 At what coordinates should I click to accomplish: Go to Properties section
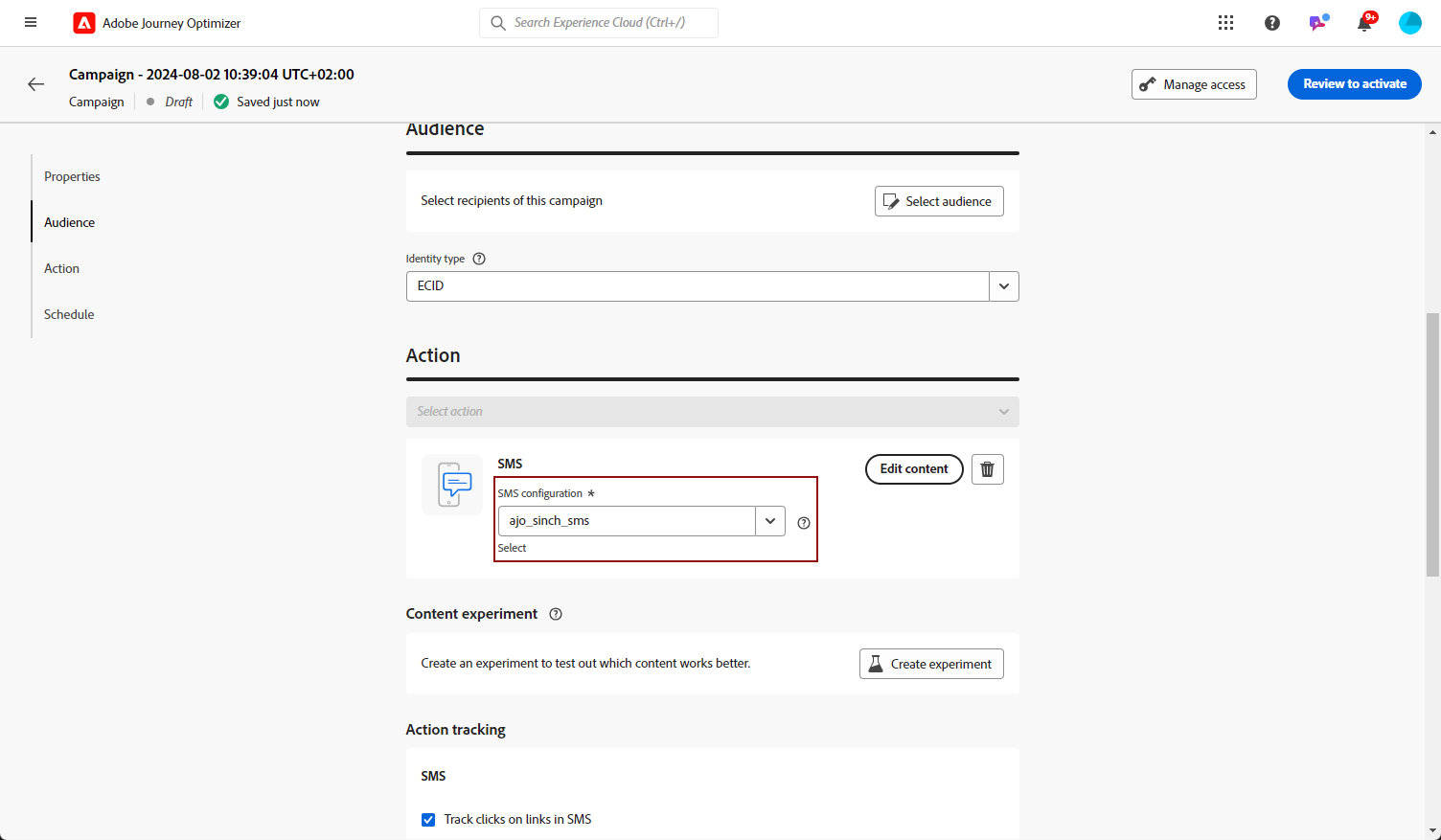click(x=72, y=177)
